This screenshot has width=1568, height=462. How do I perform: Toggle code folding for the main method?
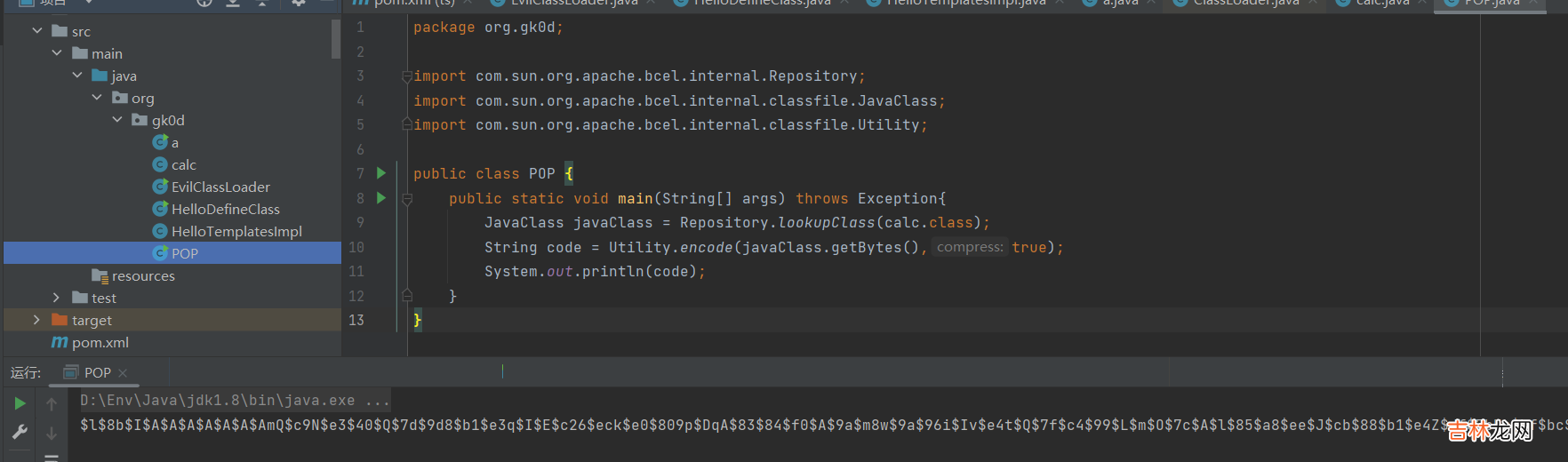point(407,199)
